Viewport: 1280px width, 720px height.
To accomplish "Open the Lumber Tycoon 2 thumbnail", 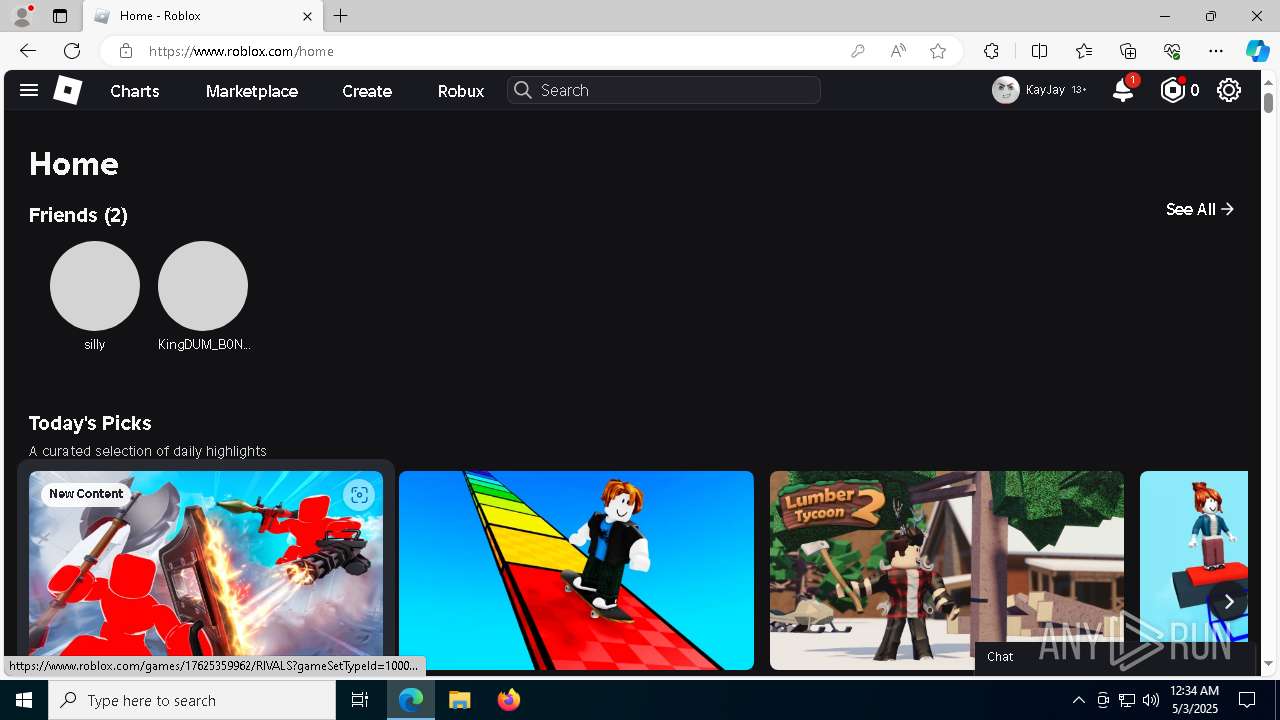I will pos(947,570).
